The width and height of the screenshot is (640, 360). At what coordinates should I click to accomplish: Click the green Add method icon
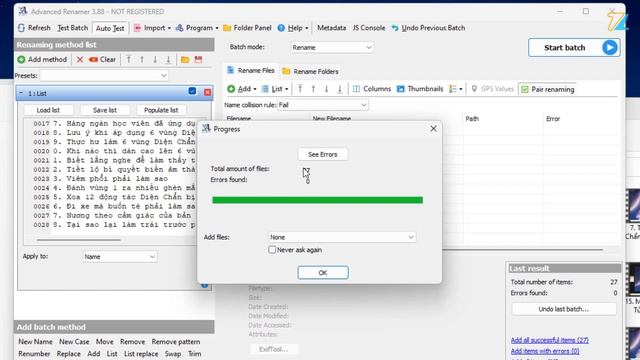point(21,60)
